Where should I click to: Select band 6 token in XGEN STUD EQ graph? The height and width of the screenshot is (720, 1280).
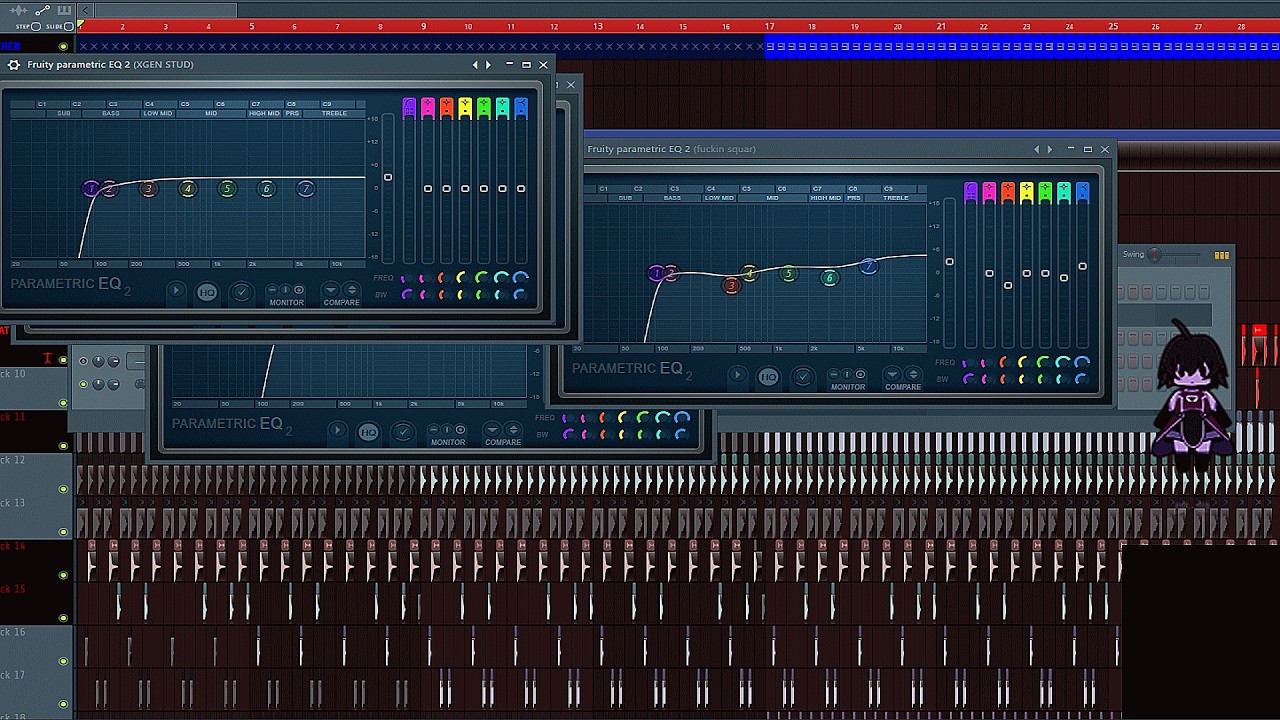(x=266, y=189)
